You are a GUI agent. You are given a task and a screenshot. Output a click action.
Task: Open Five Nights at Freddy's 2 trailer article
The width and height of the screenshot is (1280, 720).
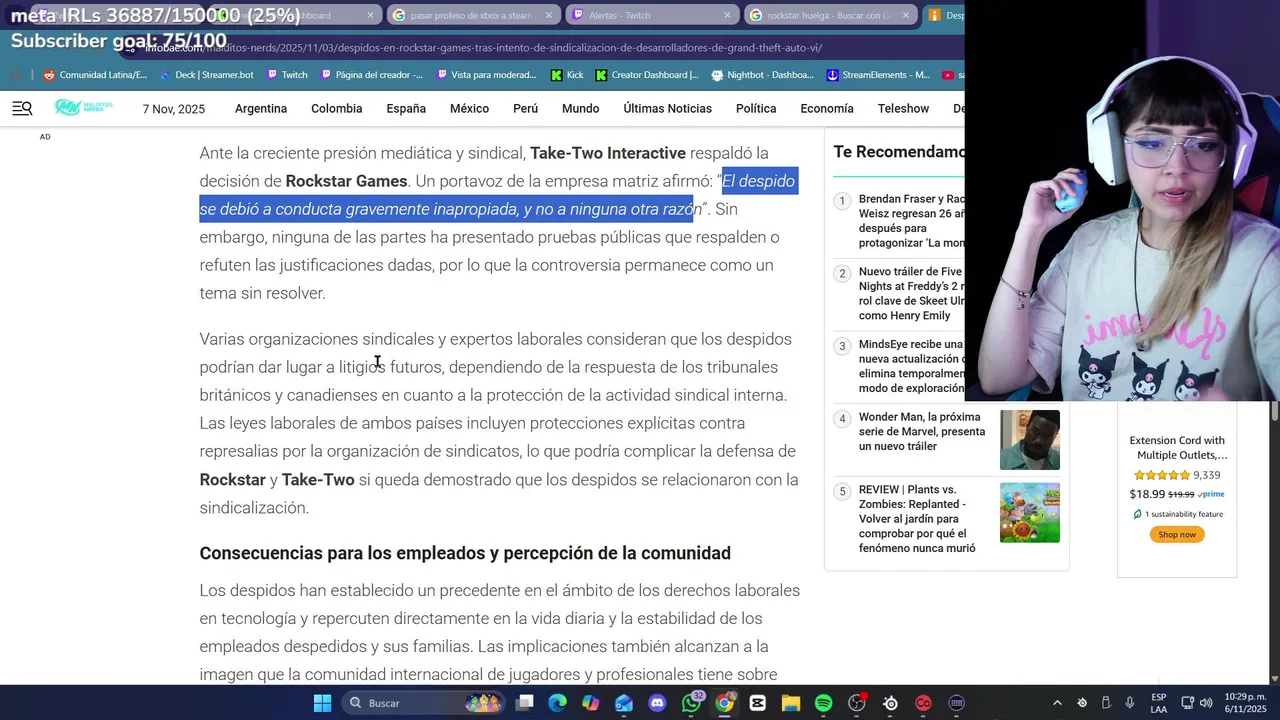point(911,294)
